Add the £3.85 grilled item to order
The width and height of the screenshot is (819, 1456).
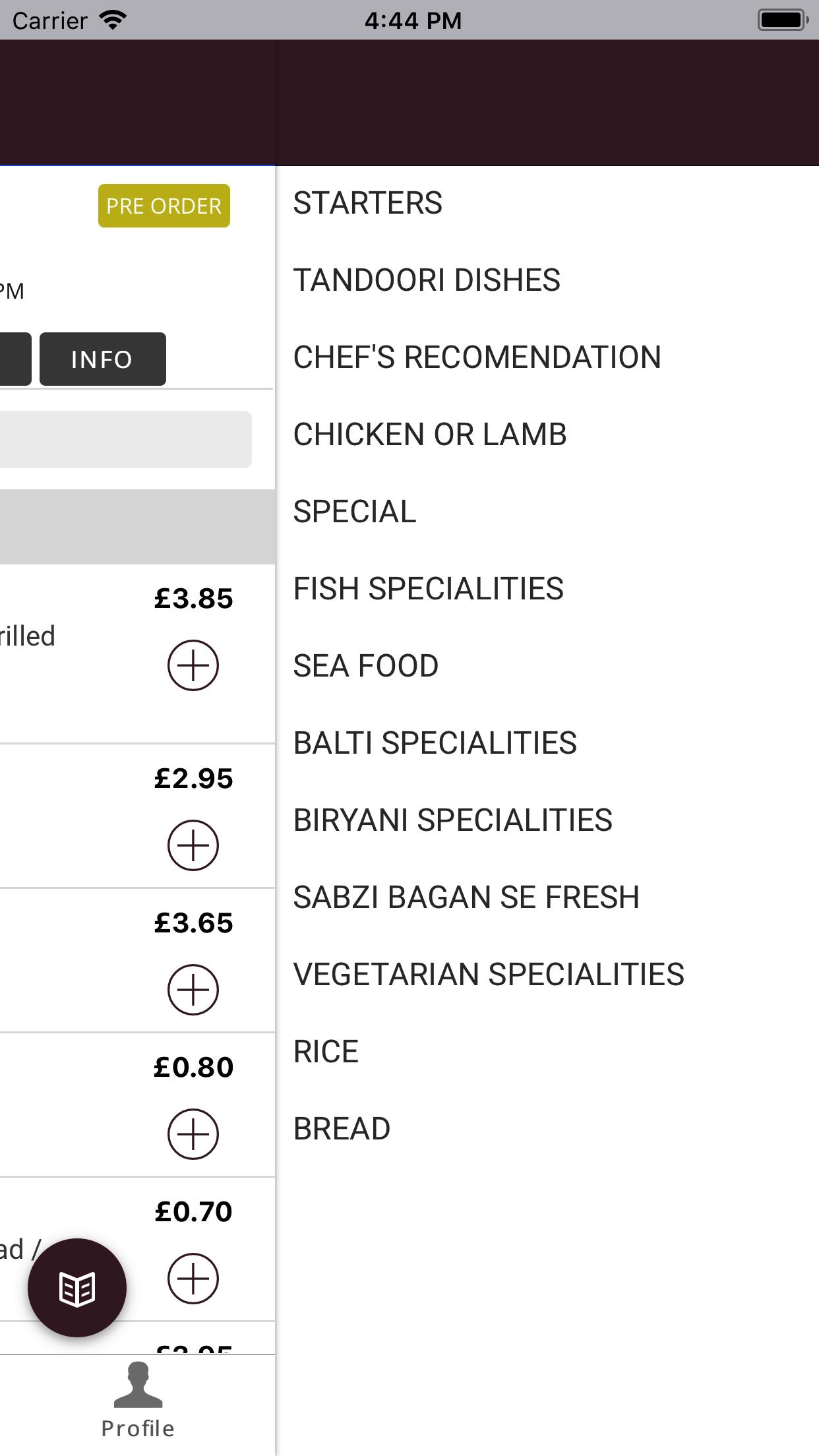(x=193, y=665)
